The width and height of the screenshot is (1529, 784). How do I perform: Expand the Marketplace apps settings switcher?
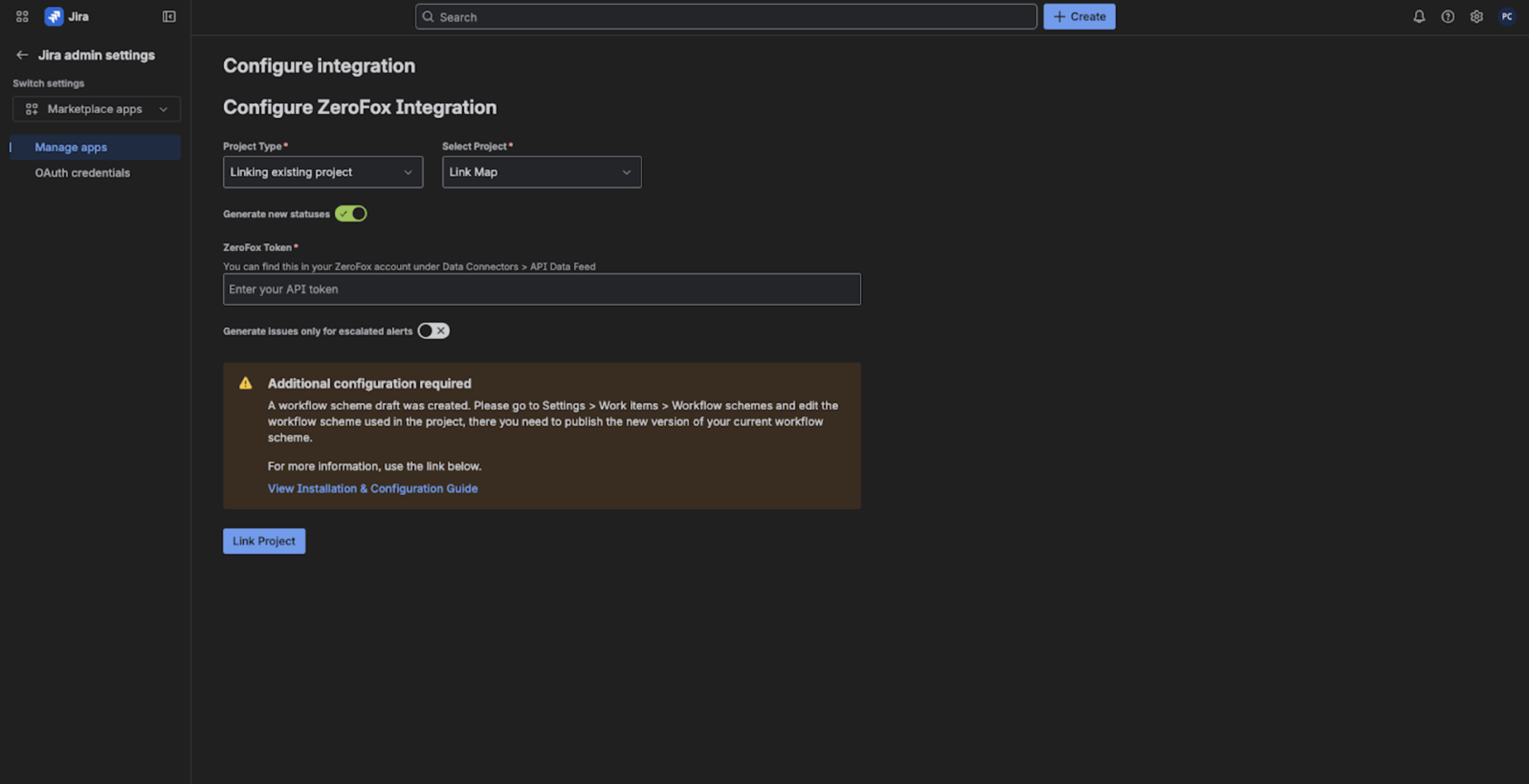(x=97, y=109)
